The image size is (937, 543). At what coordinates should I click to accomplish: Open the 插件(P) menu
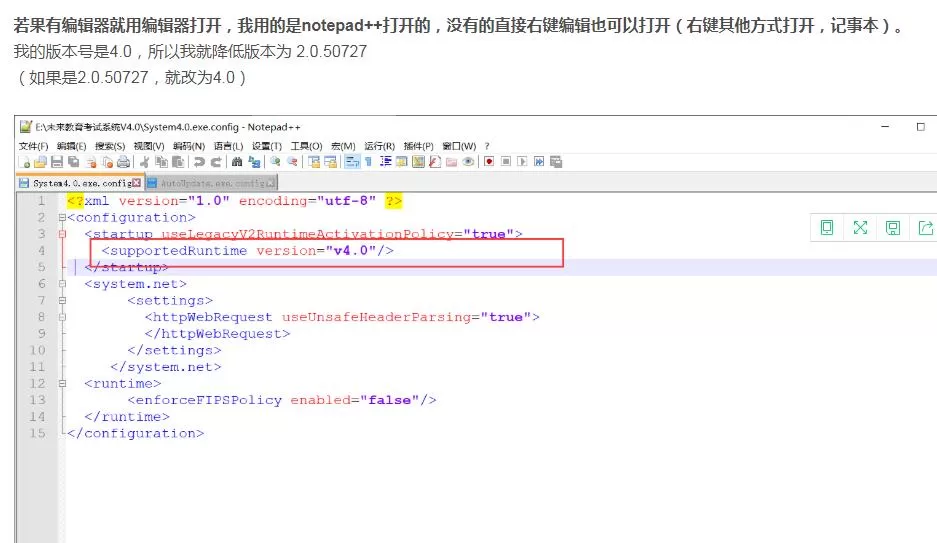418,146
